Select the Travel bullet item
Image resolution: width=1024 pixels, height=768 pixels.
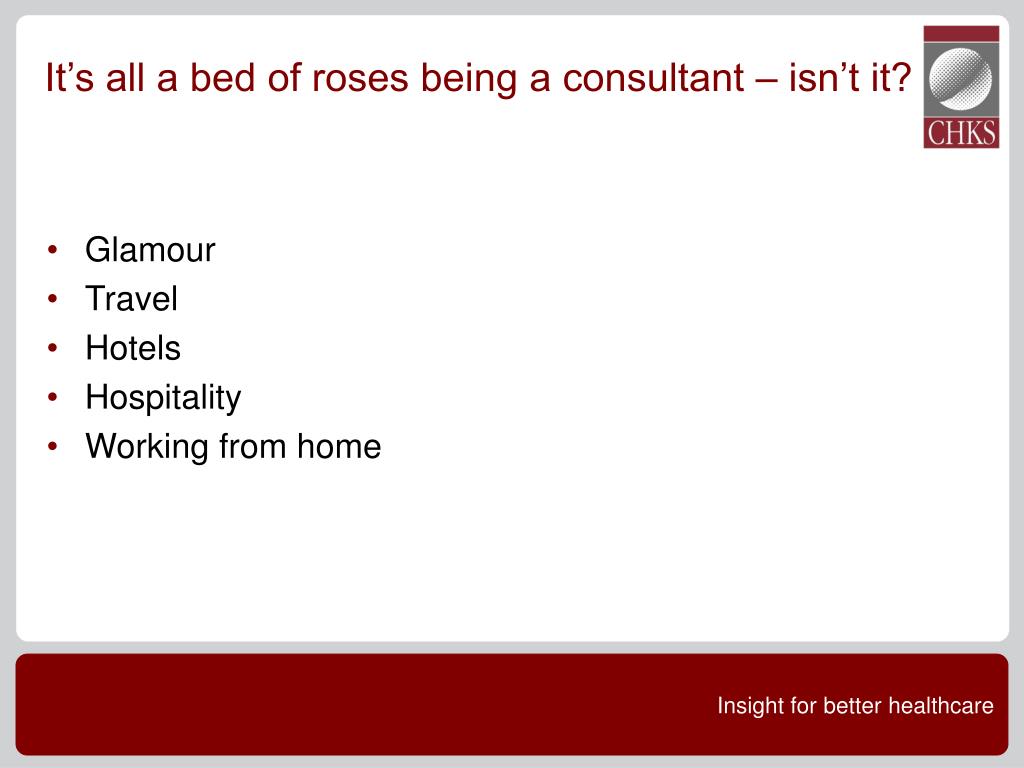[x=131, y=298]
